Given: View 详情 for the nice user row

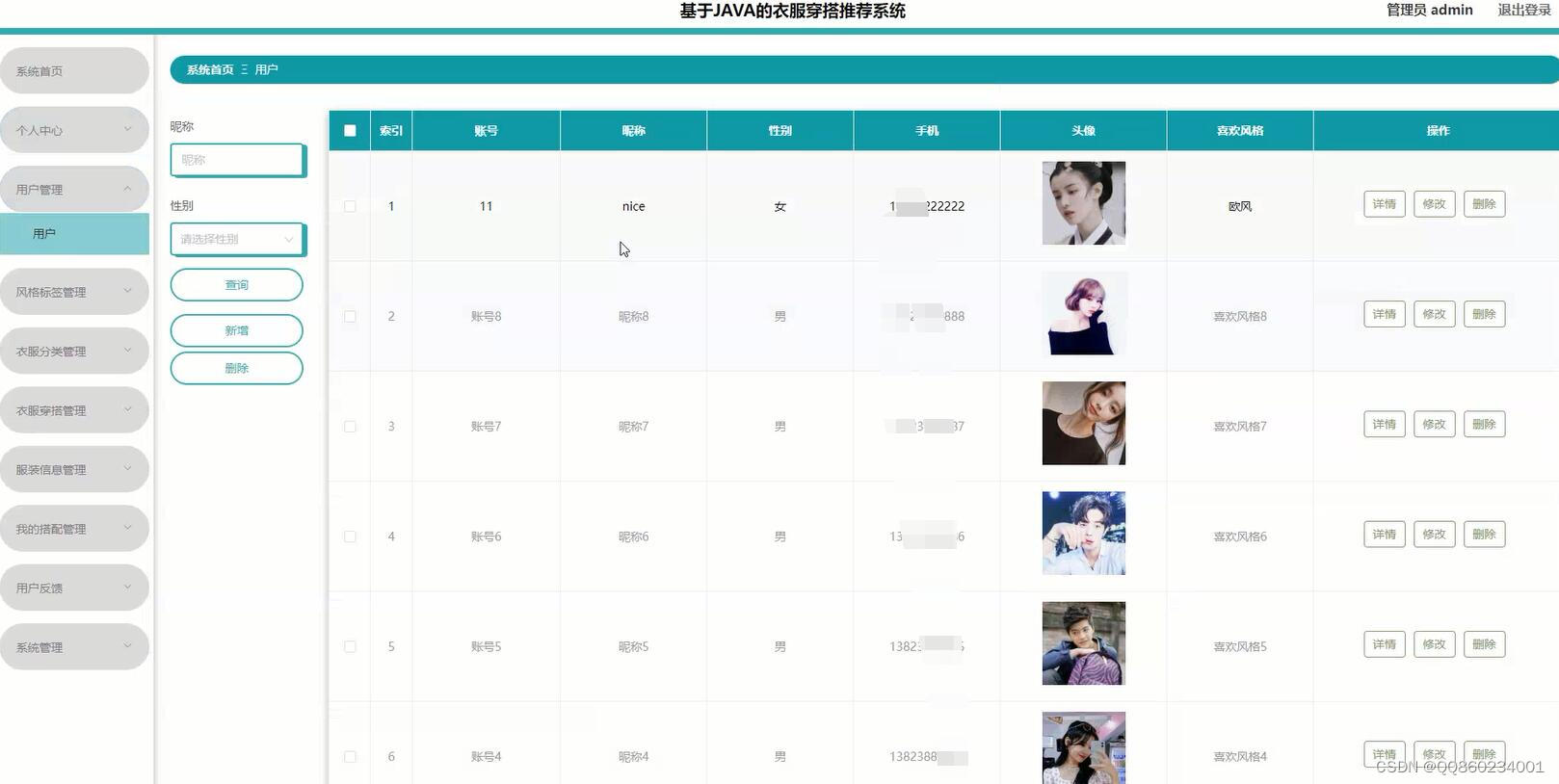Looking at the screenshot, I should coord(1385,204).
